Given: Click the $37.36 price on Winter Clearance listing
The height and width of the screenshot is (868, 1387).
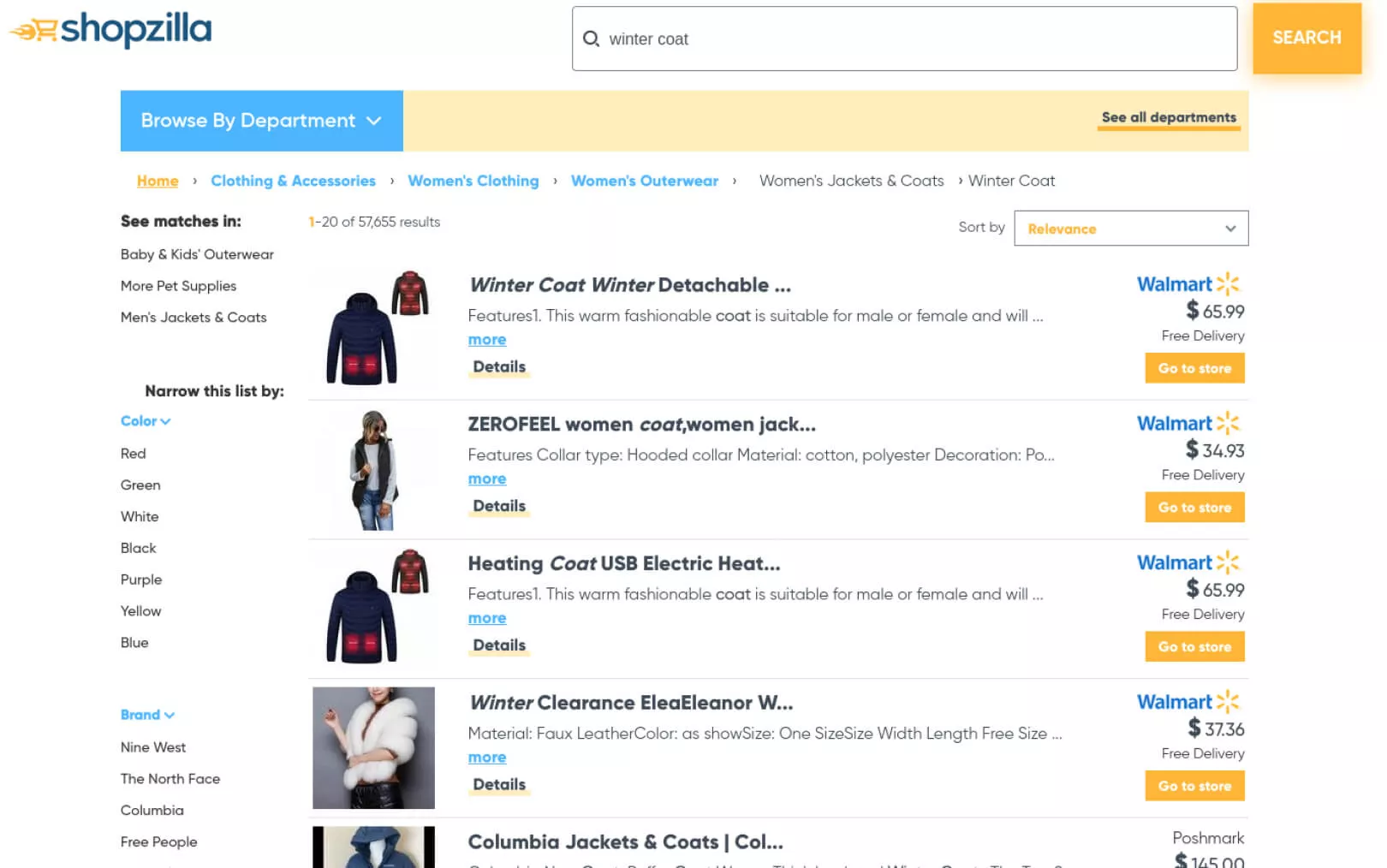Looking at the screenshot, I should [1216, 729].
